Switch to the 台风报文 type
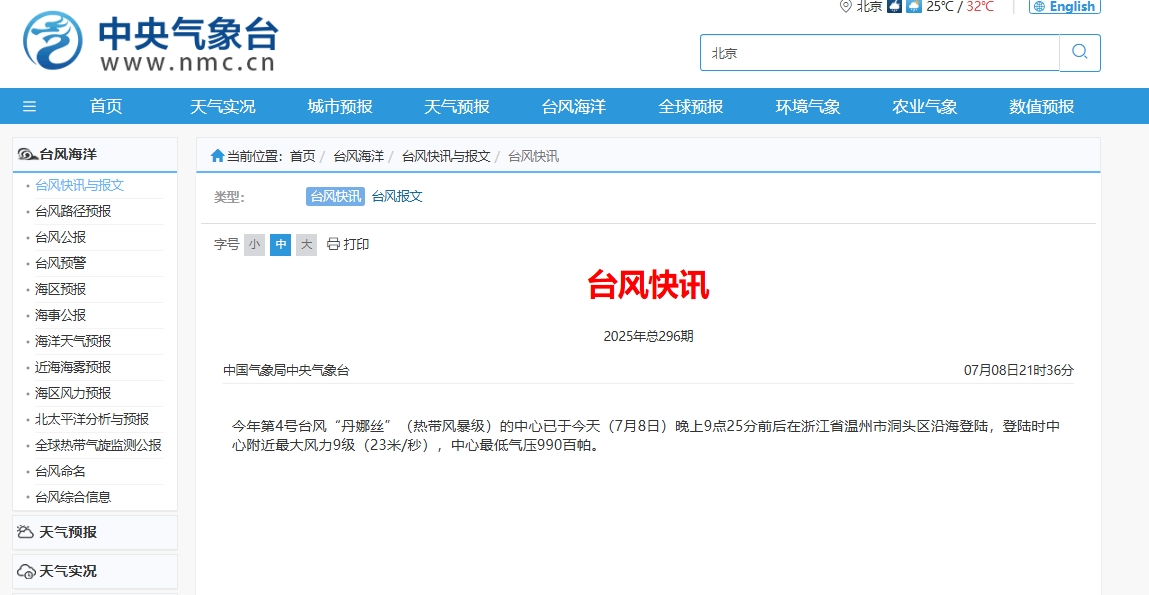Screen dimensions: 1149x595 [397, 197]
